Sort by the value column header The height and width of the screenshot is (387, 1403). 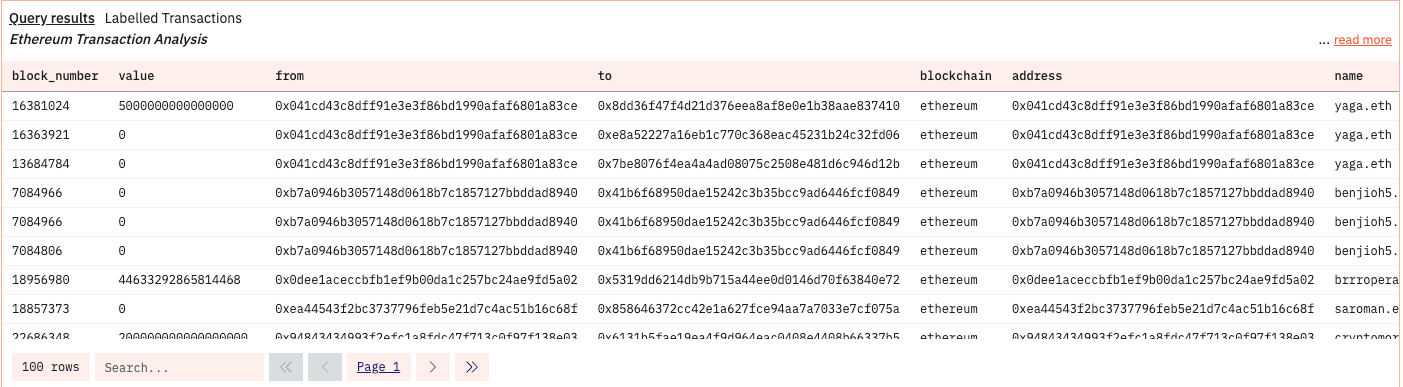point(136,76)
